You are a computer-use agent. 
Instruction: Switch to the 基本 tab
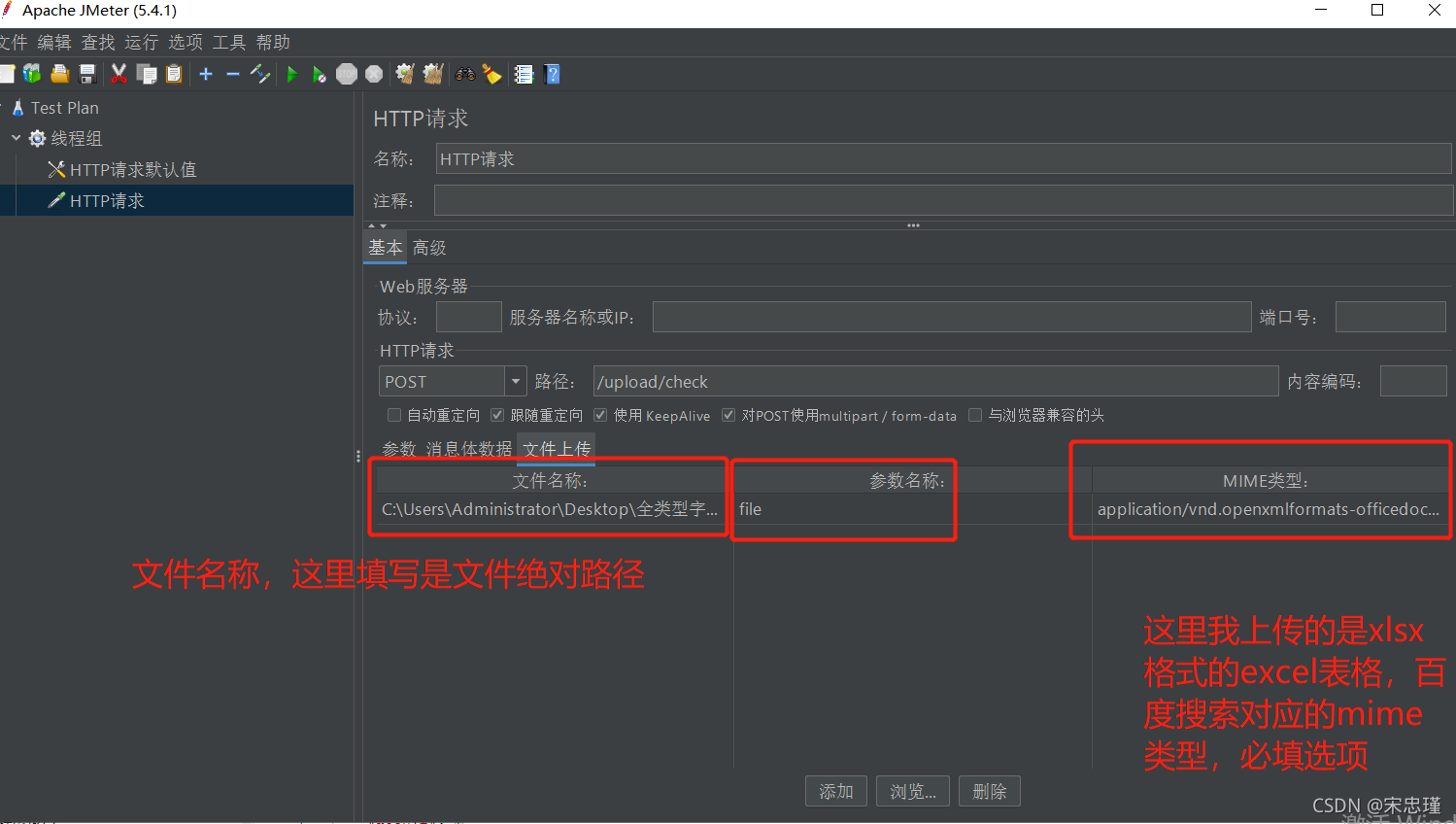tap(386, 248)
